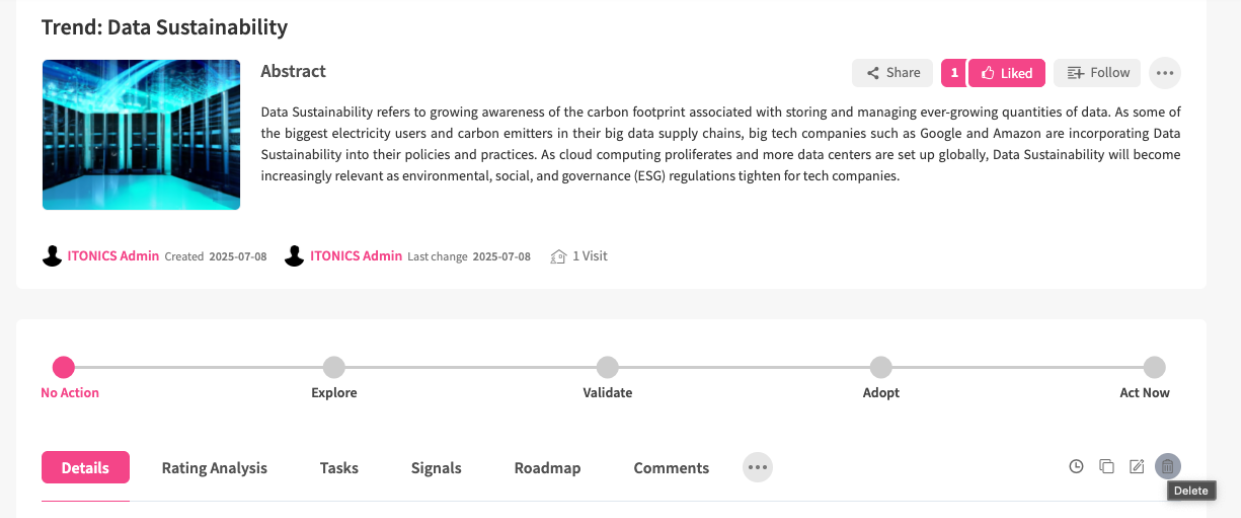
Task: Click the duplicate copy icon
Action: pyautogui.click(x=1106, y=466)
